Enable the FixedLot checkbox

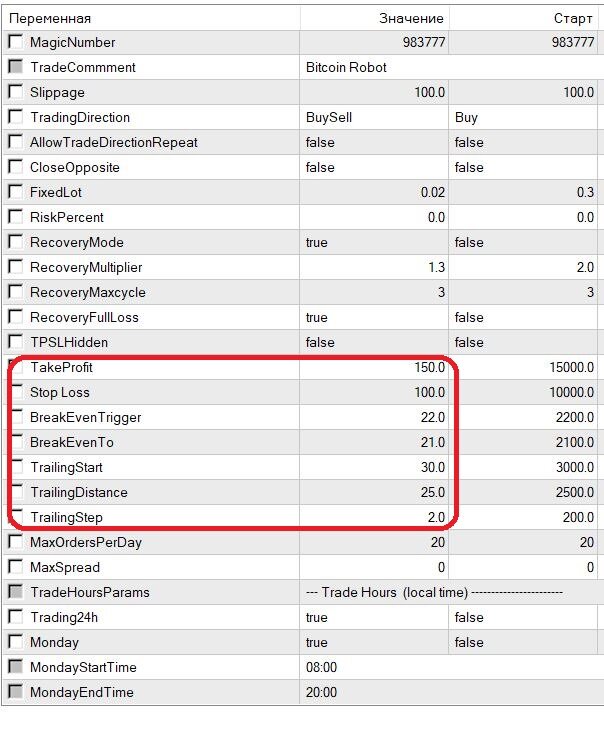click(x=15, y=192)
